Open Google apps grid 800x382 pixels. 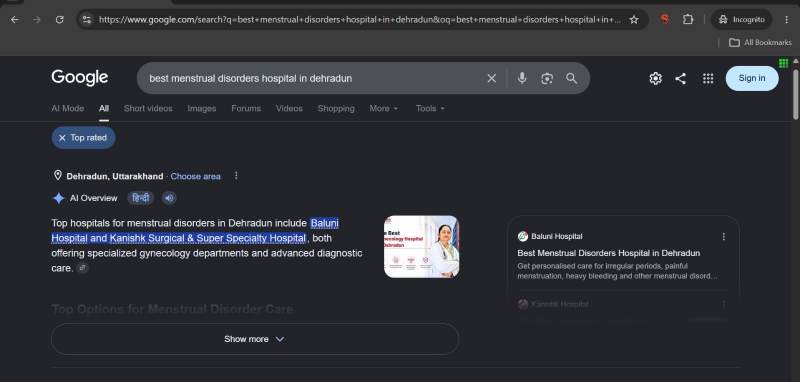708,79
